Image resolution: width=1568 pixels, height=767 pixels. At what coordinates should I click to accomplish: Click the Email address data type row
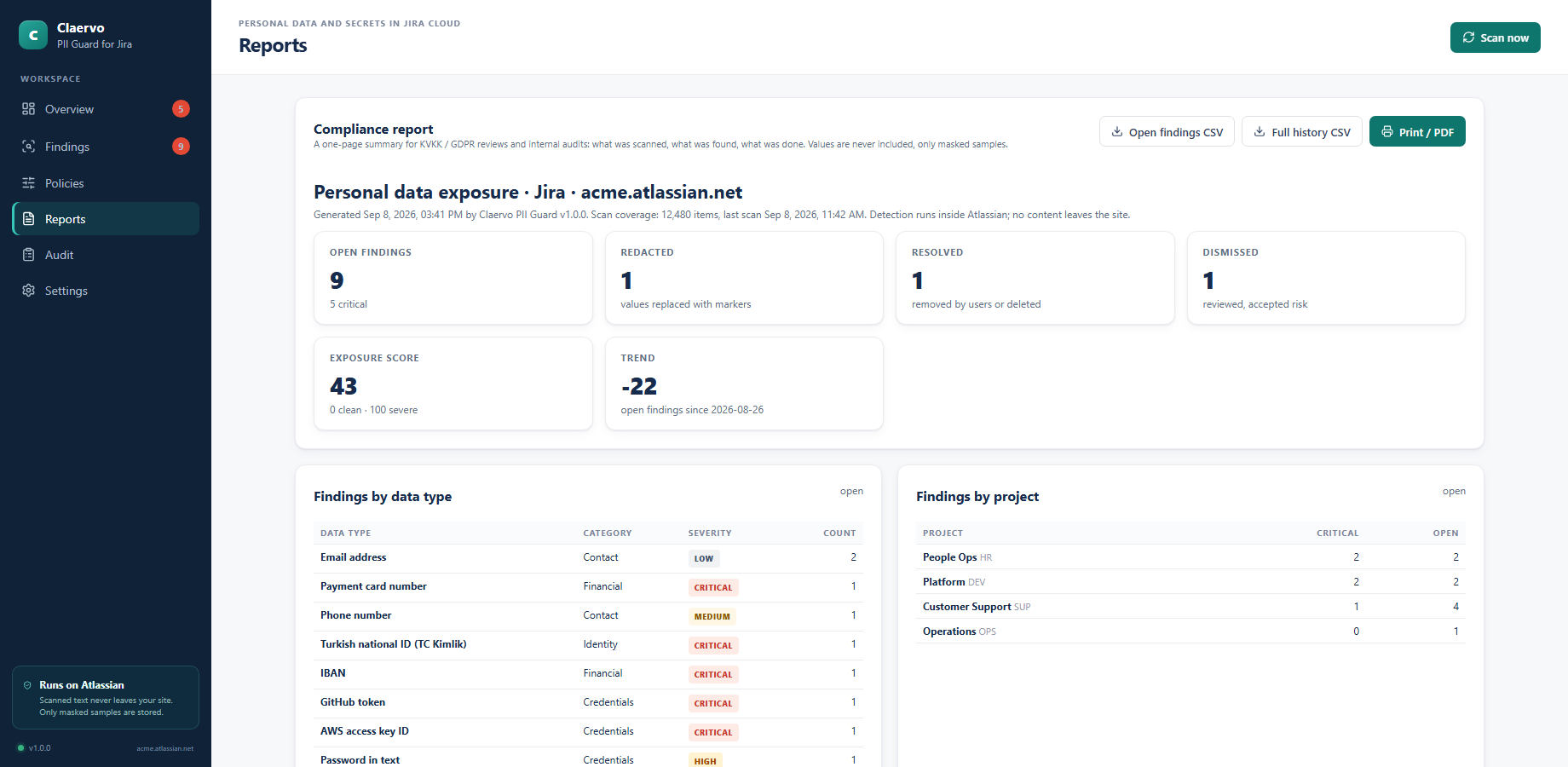pos(588,558)
